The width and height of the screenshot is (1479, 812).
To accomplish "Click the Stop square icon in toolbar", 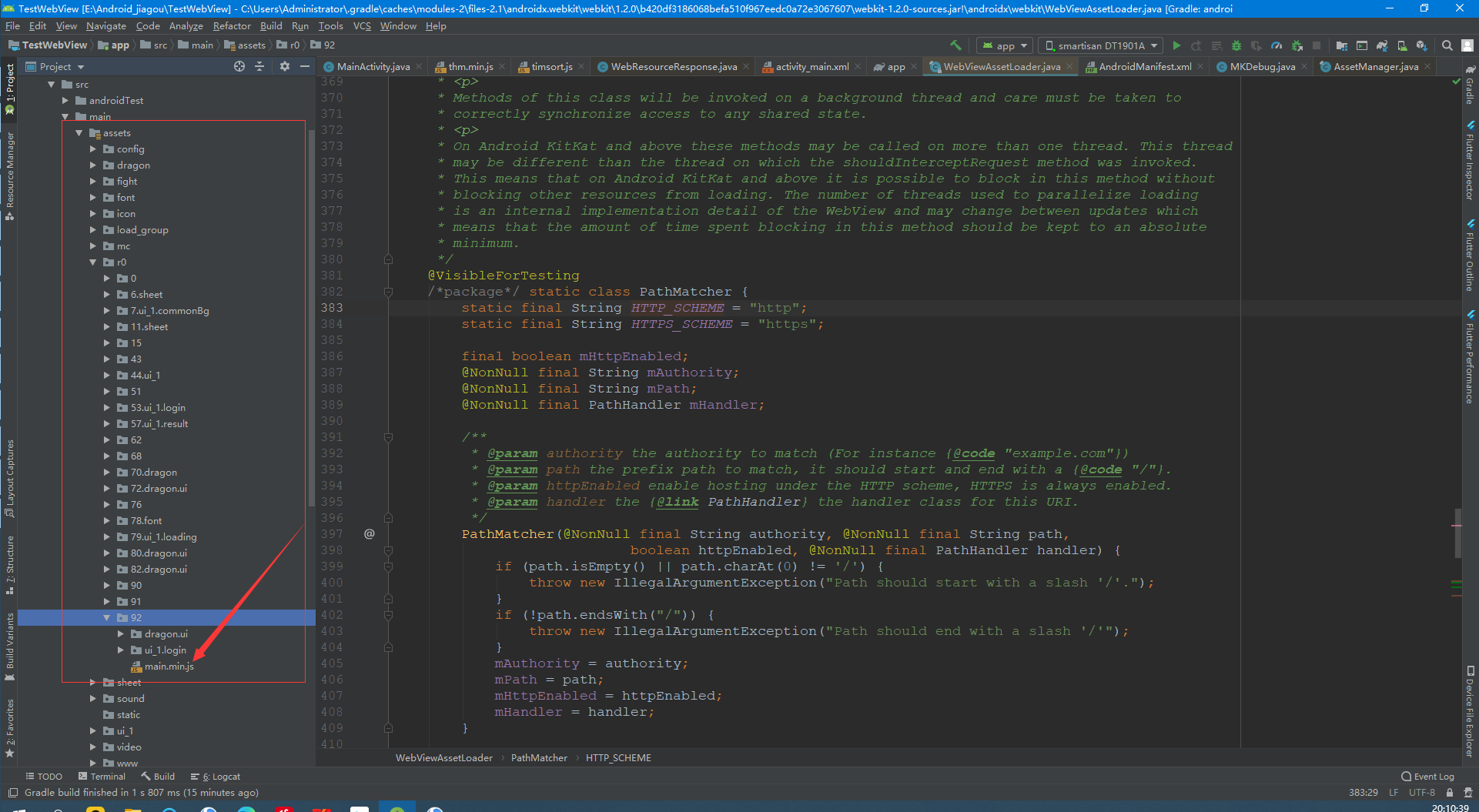I will (1317, 45).
